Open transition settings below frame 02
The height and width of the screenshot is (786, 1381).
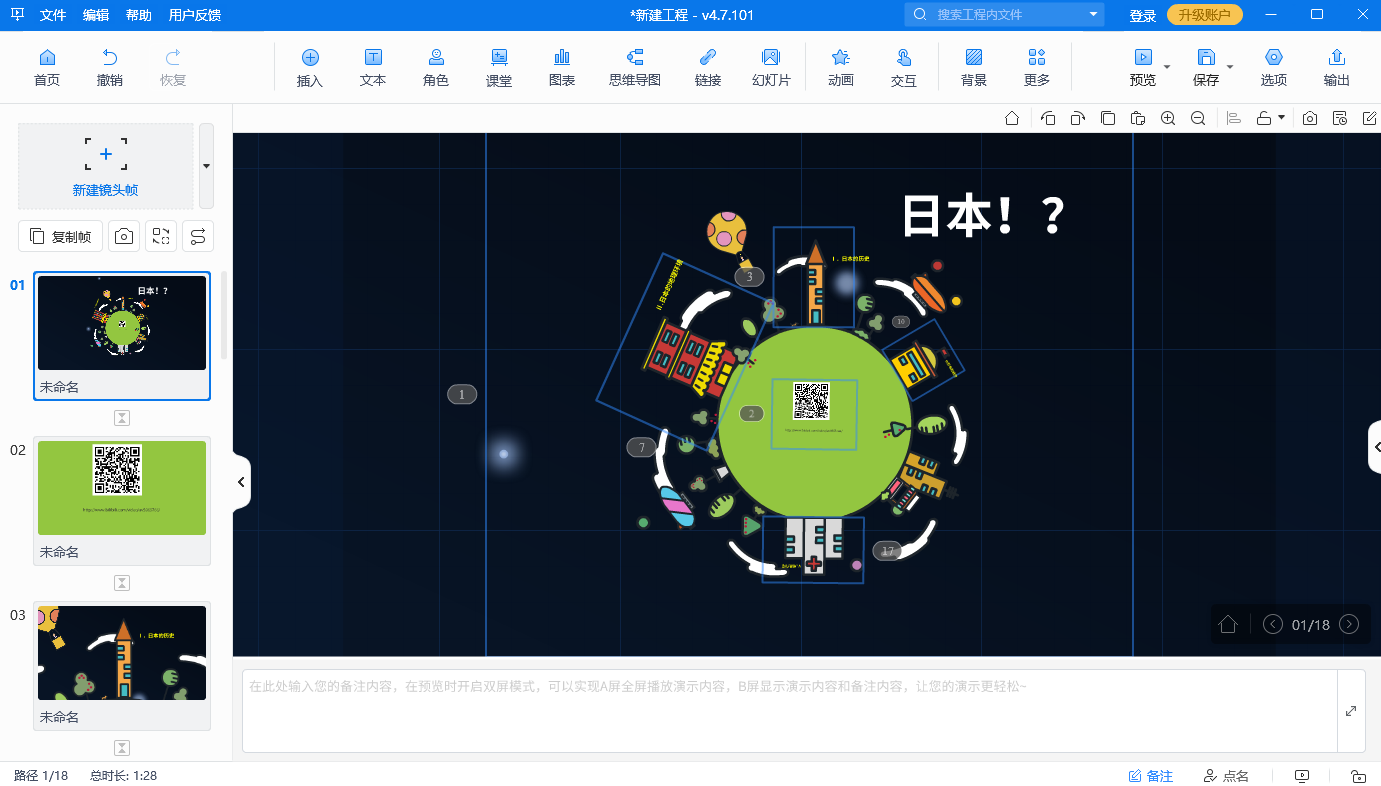[x=122, y=583]
